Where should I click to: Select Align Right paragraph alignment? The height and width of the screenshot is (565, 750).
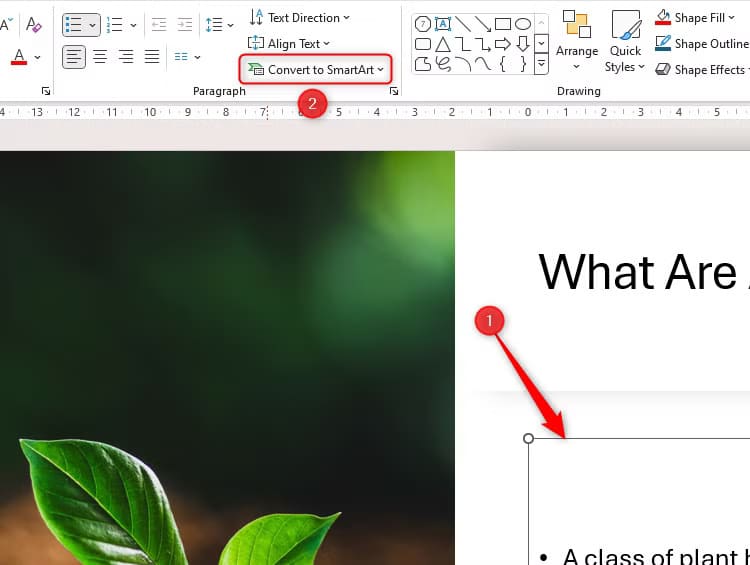pyautogui.click(x=125, y=57)
